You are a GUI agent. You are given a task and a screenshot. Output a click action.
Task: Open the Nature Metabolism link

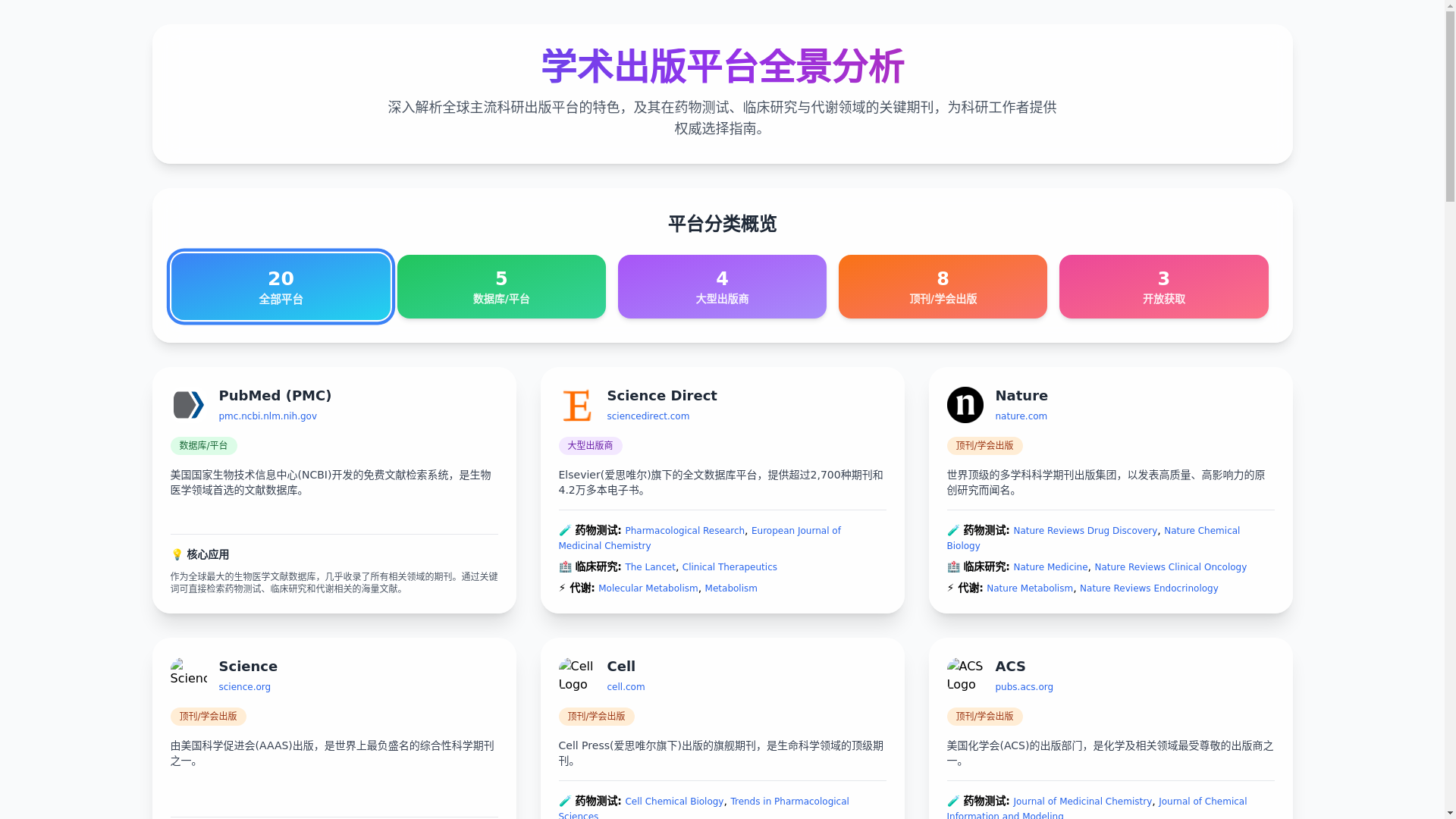[x=1030, y=588]
